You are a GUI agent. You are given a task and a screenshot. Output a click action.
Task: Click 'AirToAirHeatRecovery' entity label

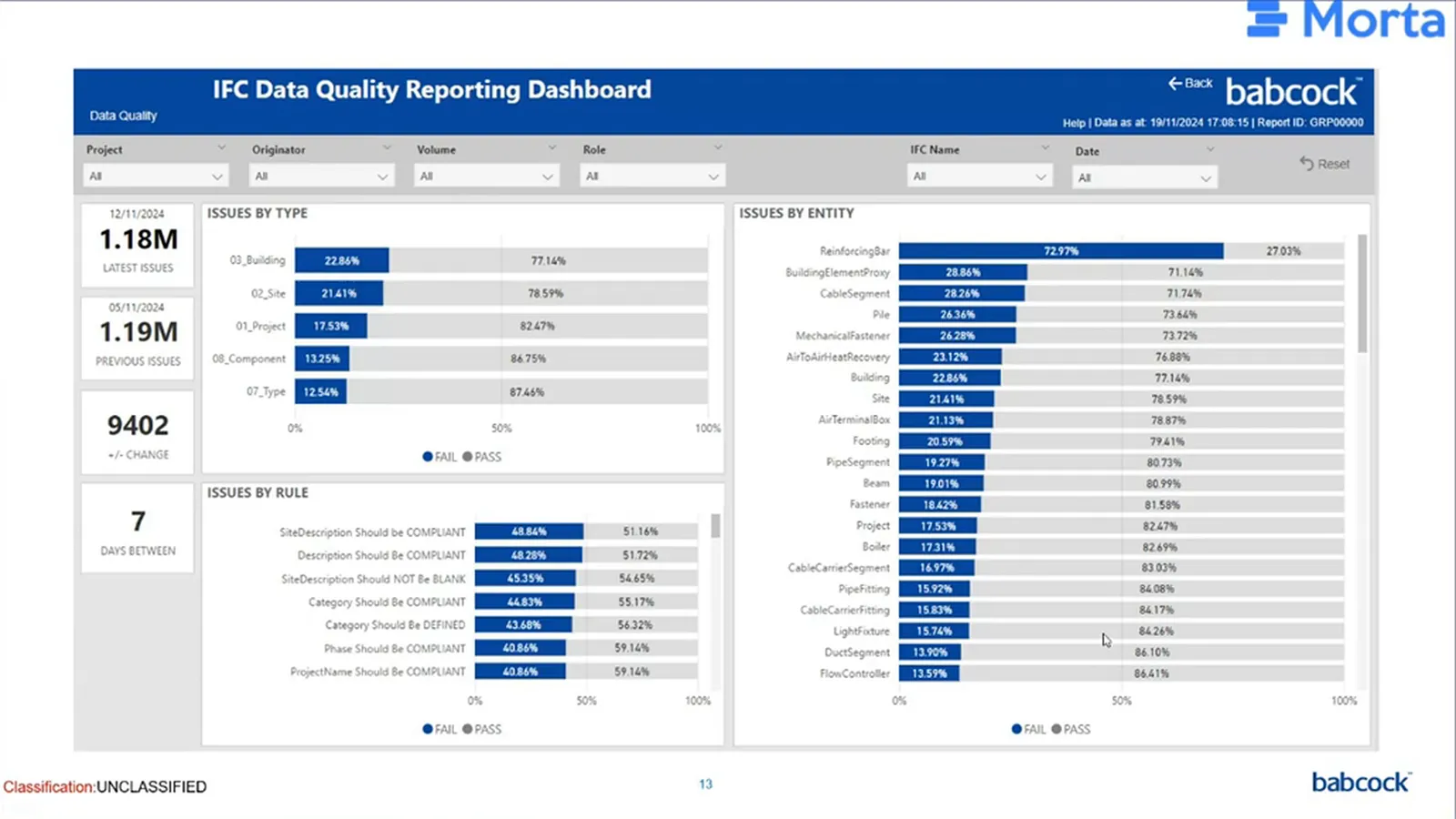(x=838, y=357)
